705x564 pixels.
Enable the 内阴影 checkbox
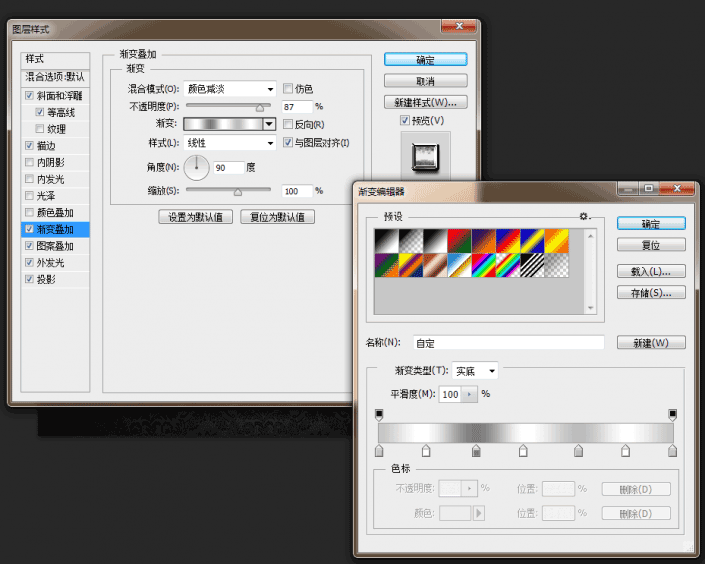click(29, 162)
